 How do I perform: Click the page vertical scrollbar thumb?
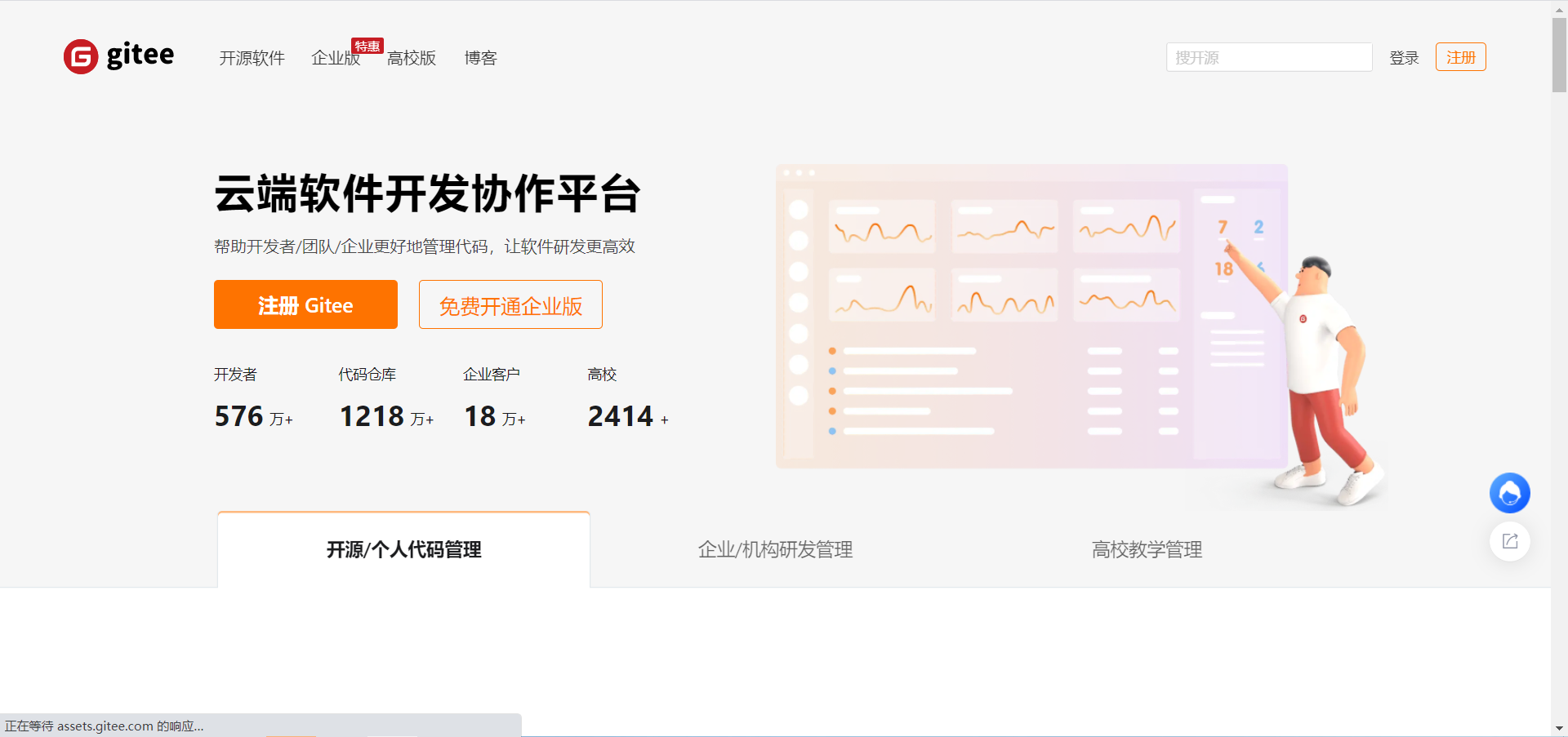point(1559,54)
